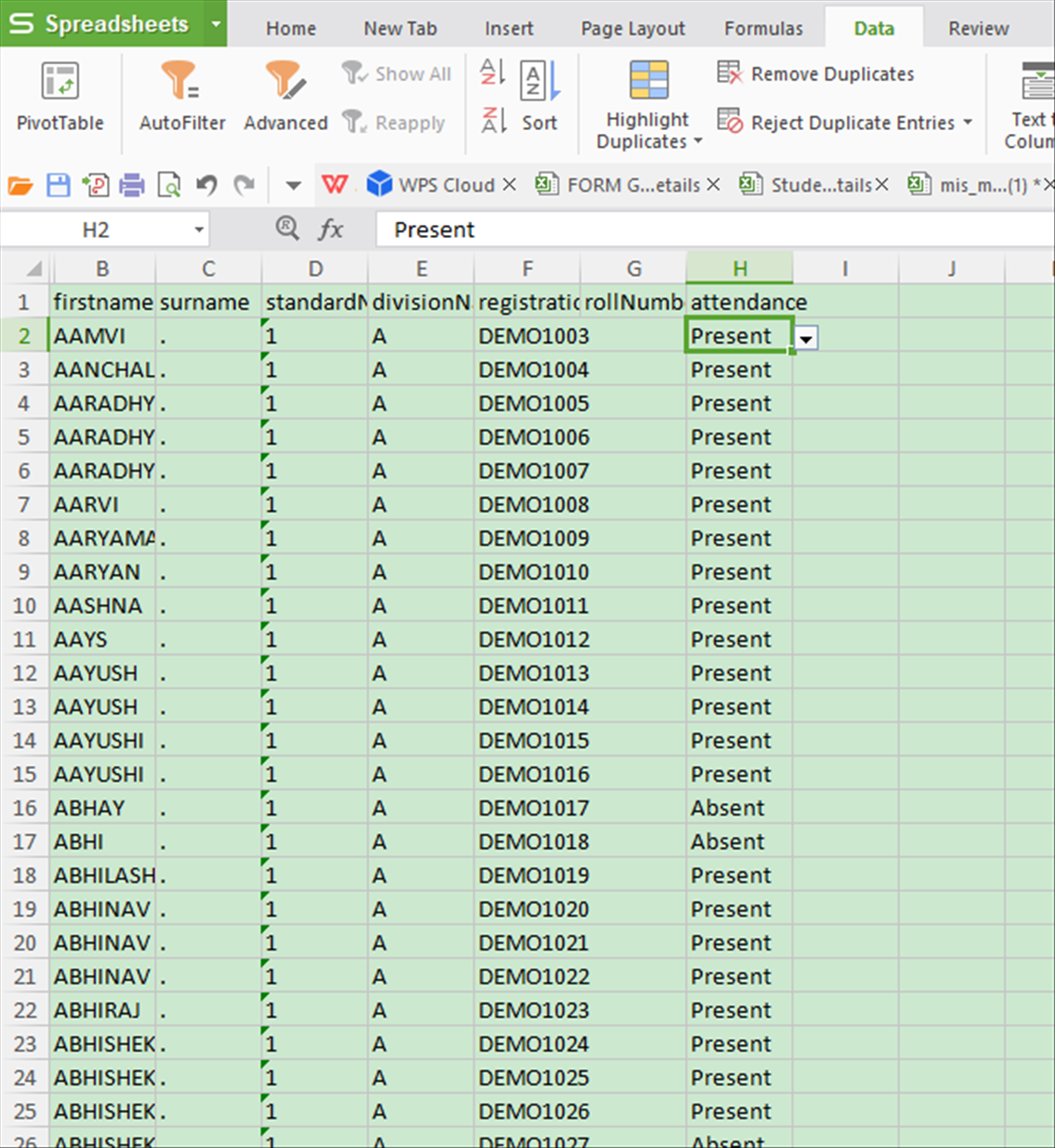Open the Formulas ribbon tab
The image size is (1055, 1148).
coord(763,29)
